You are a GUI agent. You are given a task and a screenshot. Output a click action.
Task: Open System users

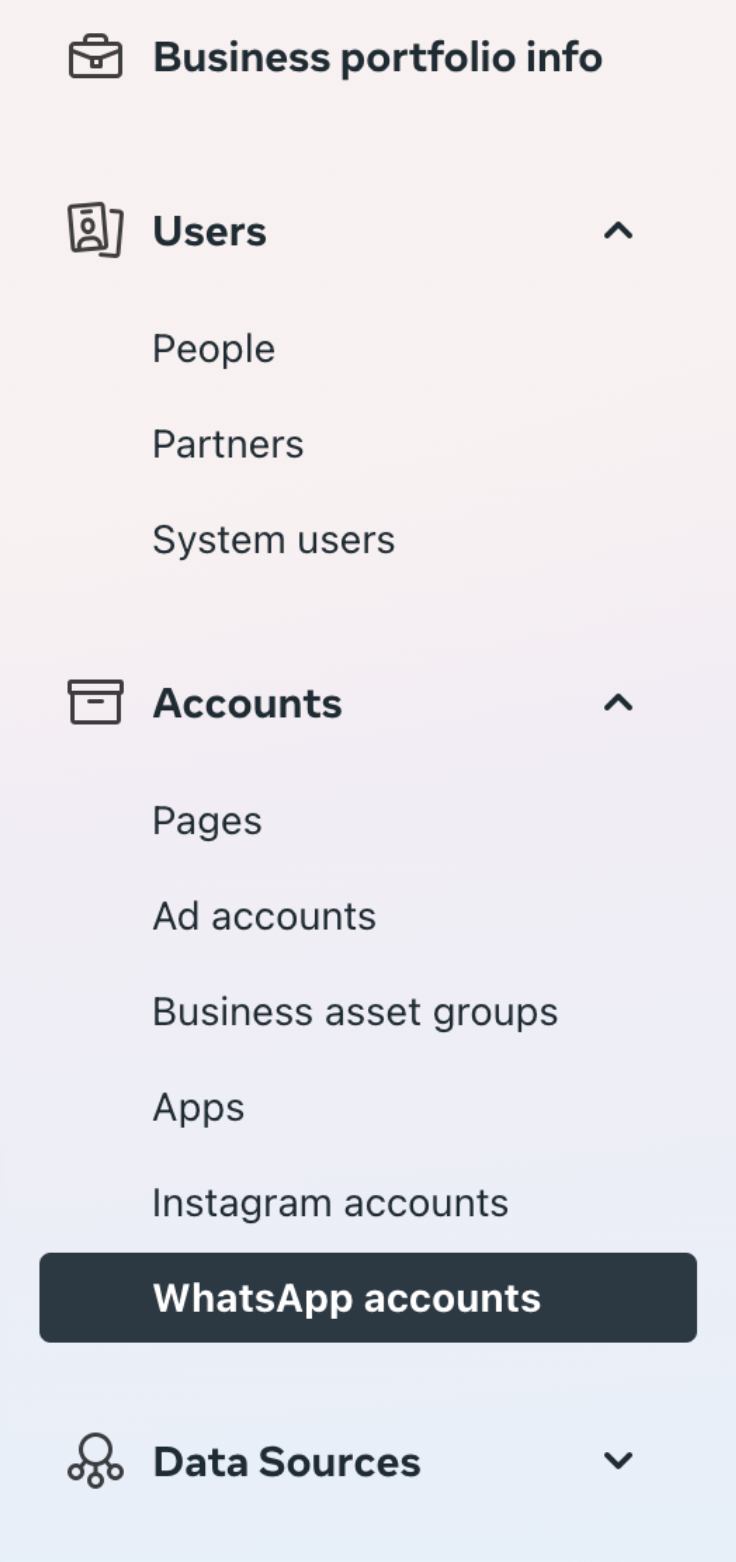[x=274, y=540]
